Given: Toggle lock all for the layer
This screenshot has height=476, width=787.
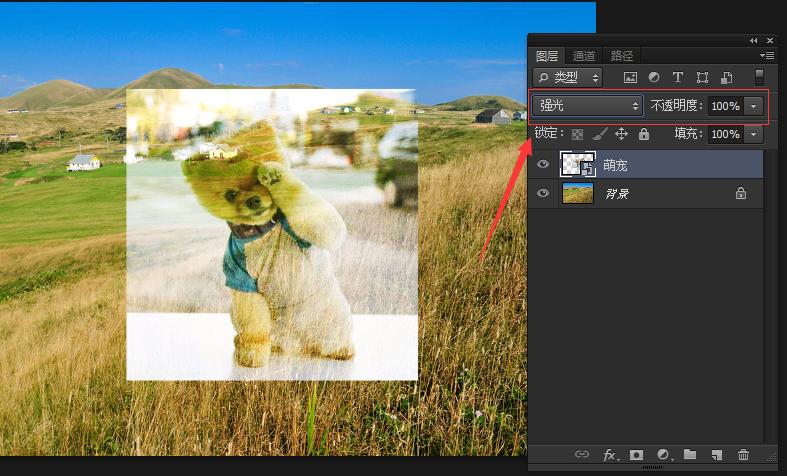Looking at the screenshot, I should click(644, 134).
